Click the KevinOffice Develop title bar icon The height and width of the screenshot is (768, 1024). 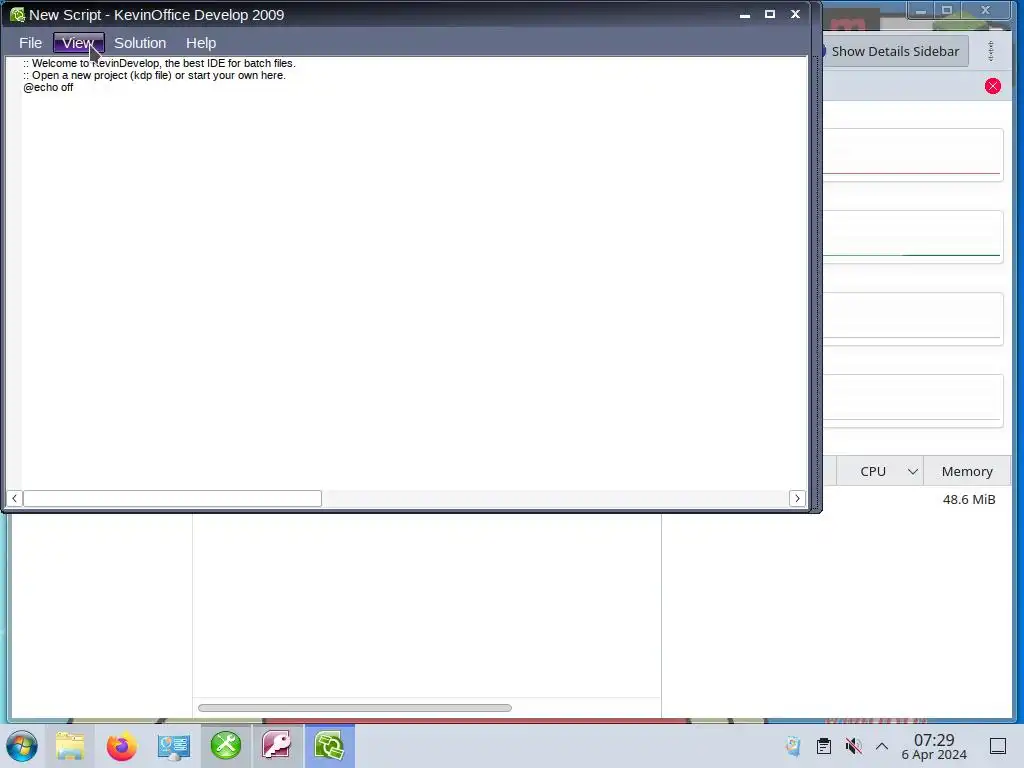(x=17, y=14)
